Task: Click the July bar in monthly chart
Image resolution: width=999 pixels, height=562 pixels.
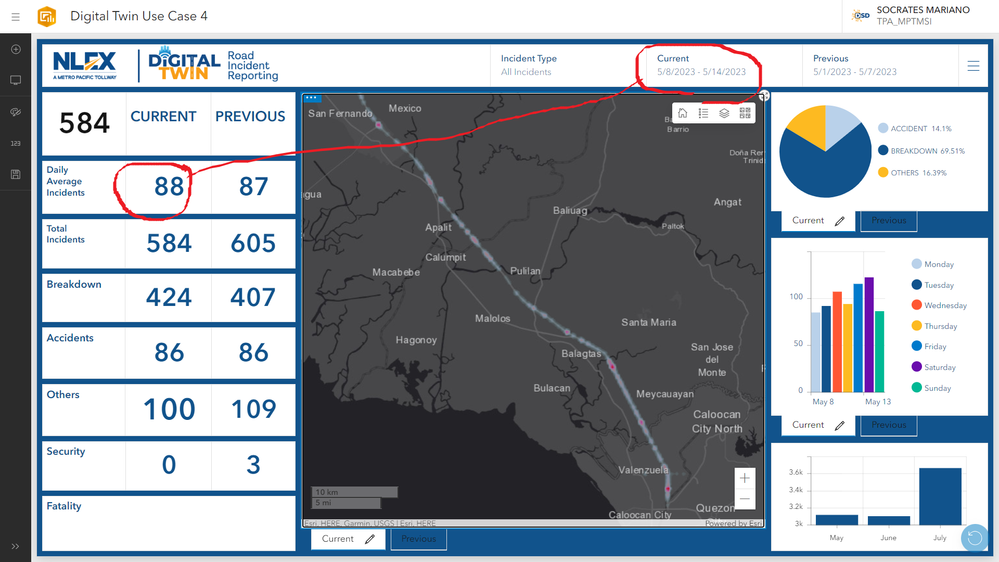Action: (940, 496)
